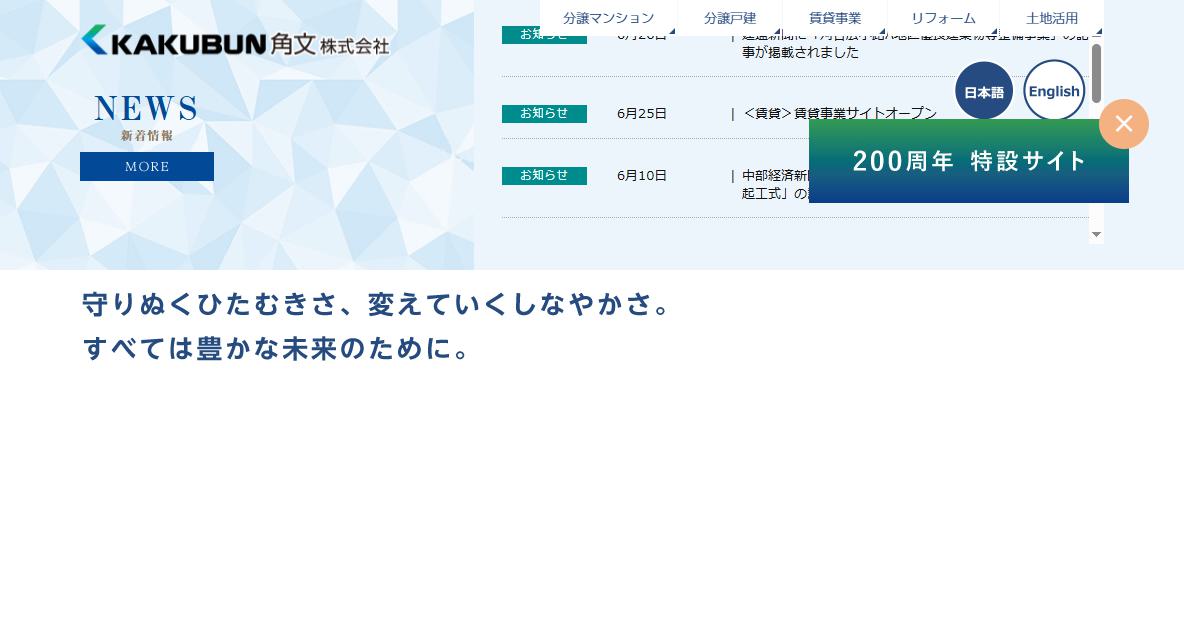Open the 分譲マンション menu
Screen dimensions: 1184x624
coord(609,18)
